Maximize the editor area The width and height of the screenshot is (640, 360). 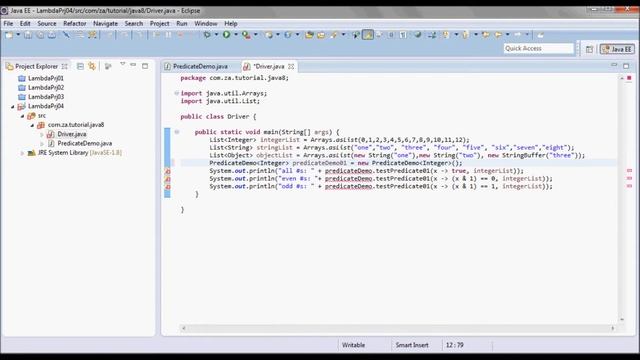pos(626,66)
